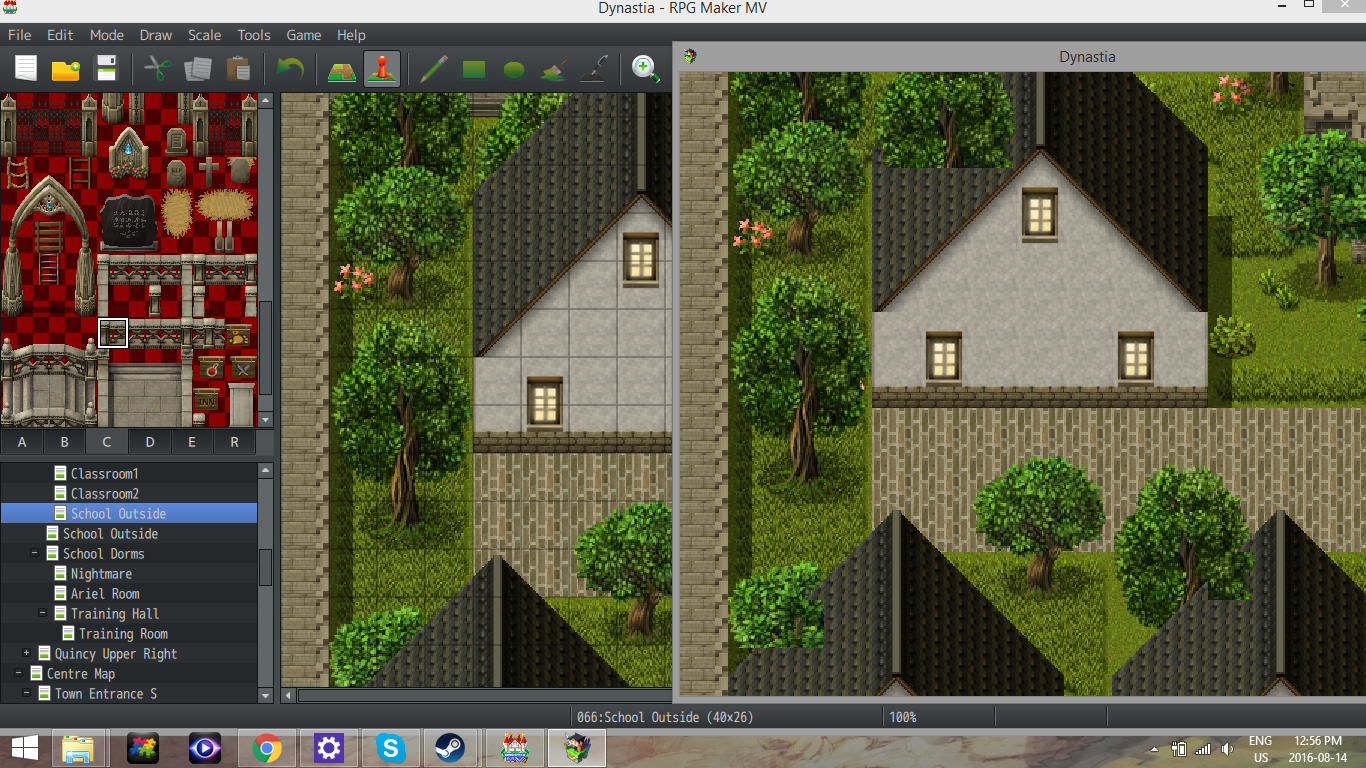Collapse the Town Entrance S node
The height and width of the screenshot is (768, 1366).
pos(27,693)
